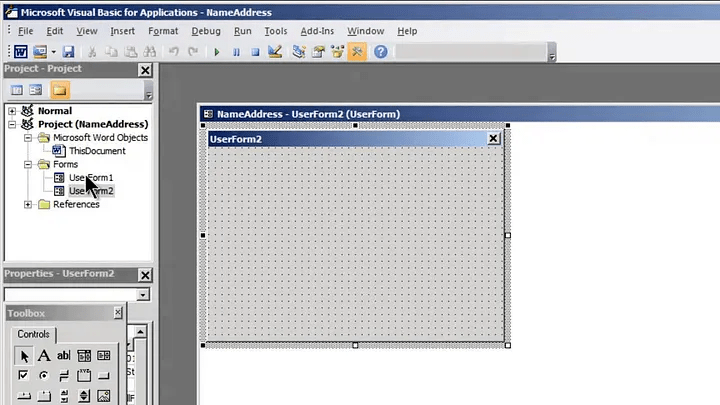This screenshot has height=405, width=720.
Task: Click the Help question mark icon
Action: [x=380, y=51]
